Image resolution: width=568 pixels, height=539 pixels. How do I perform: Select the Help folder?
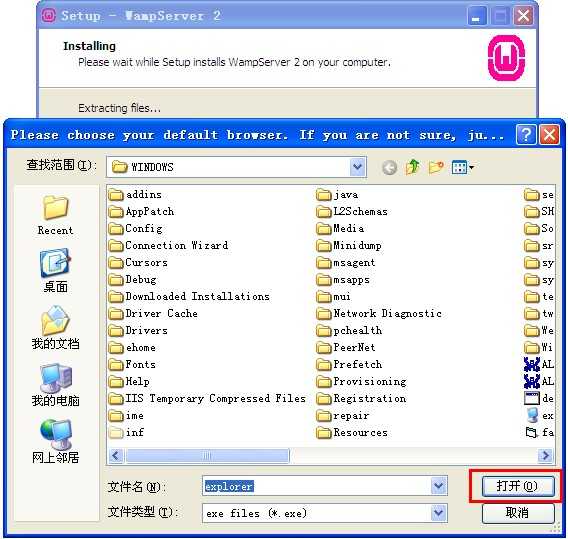[129, 382]
